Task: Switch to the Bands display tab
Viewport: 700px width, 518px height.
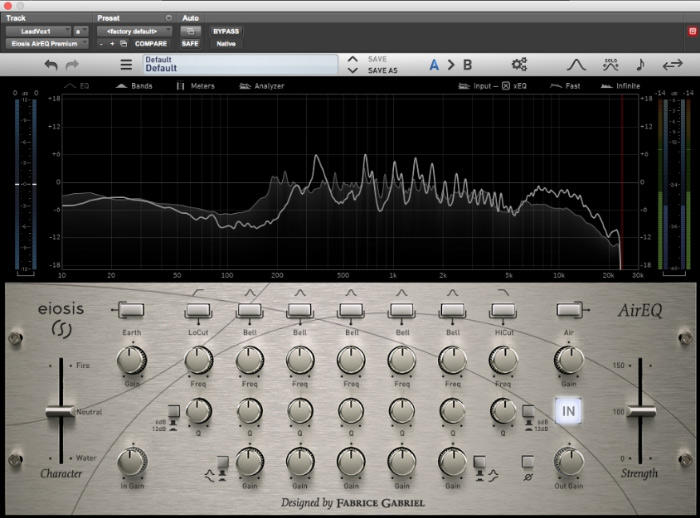Action: pos(134,86)
